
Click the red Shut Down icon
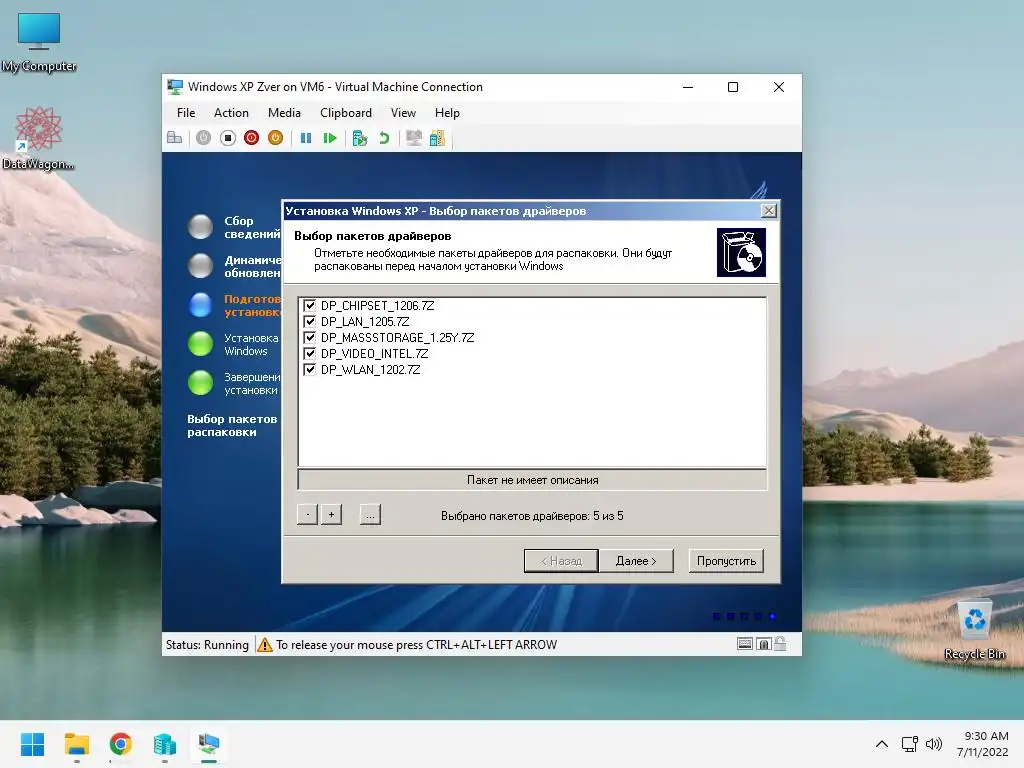point(251,138)
